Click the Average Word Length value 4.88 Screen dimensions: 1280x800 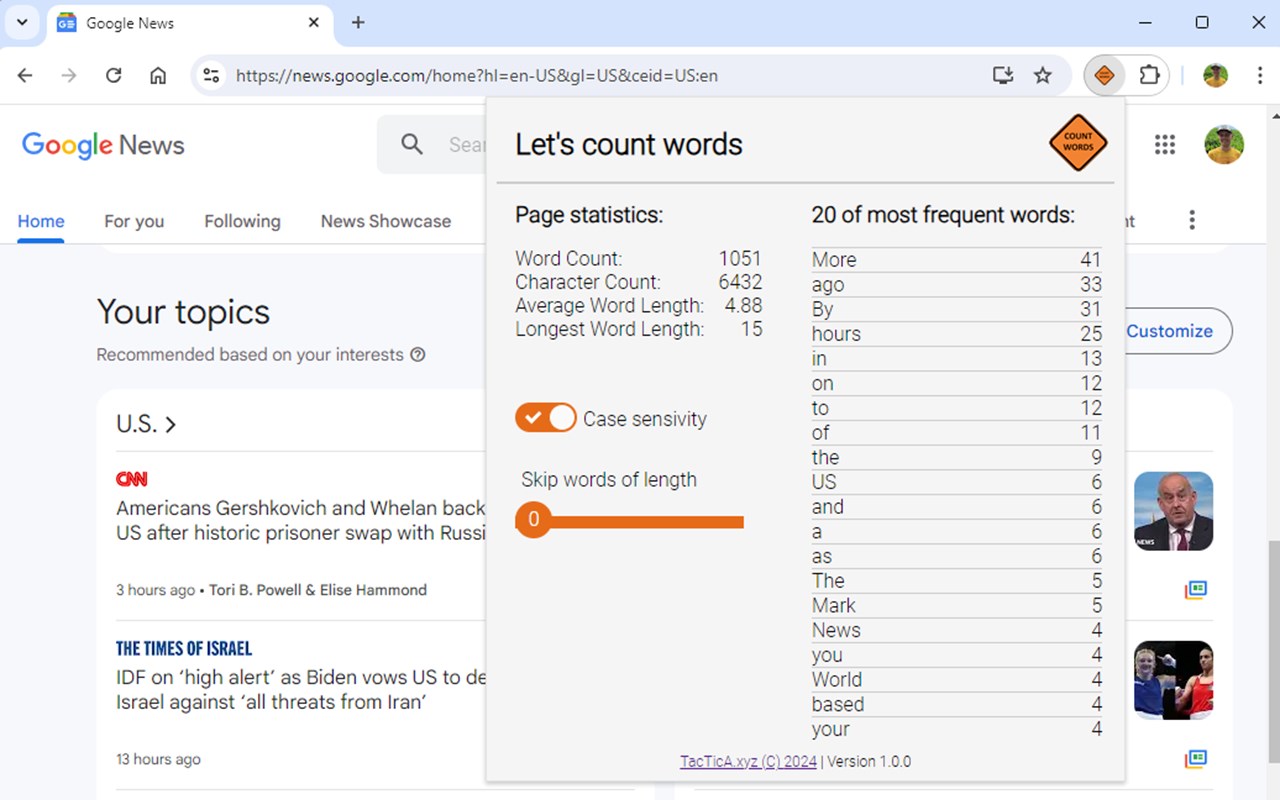(743, 306)
